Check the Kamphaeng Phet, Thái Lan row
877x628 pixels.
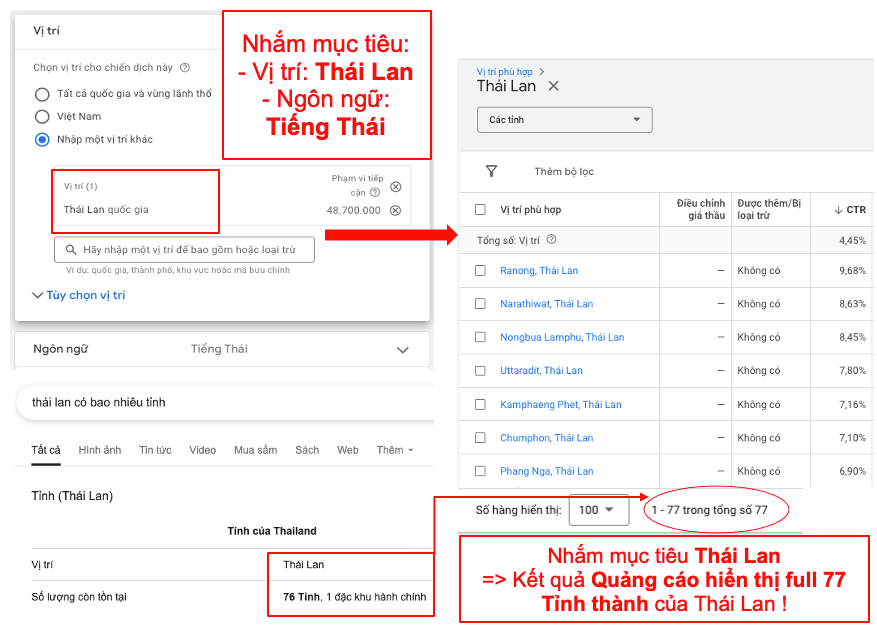480,404
